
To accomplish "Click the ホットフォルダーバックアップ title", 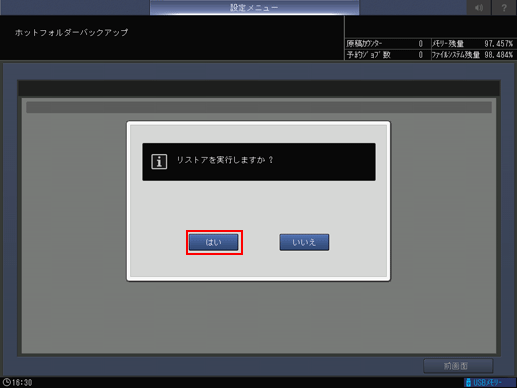I will [x=71, y=32].
